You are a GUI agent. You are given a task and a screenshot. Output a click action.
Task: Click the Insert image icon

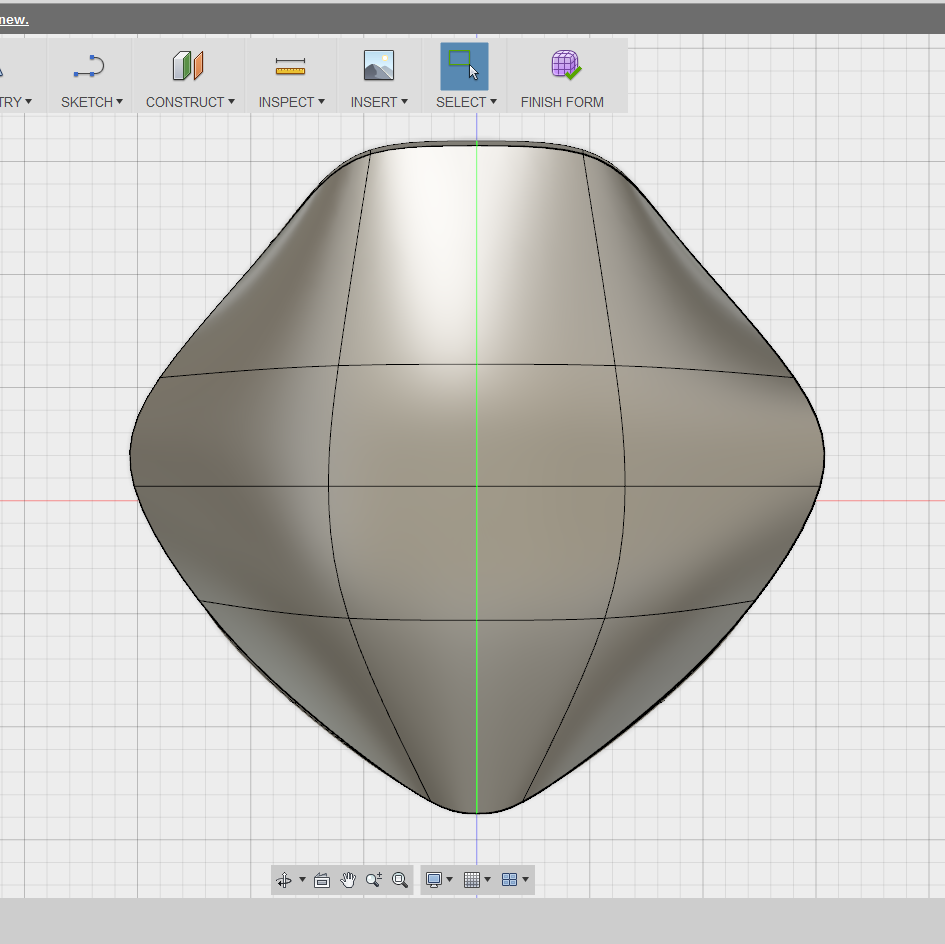click(x=378, y=65)
